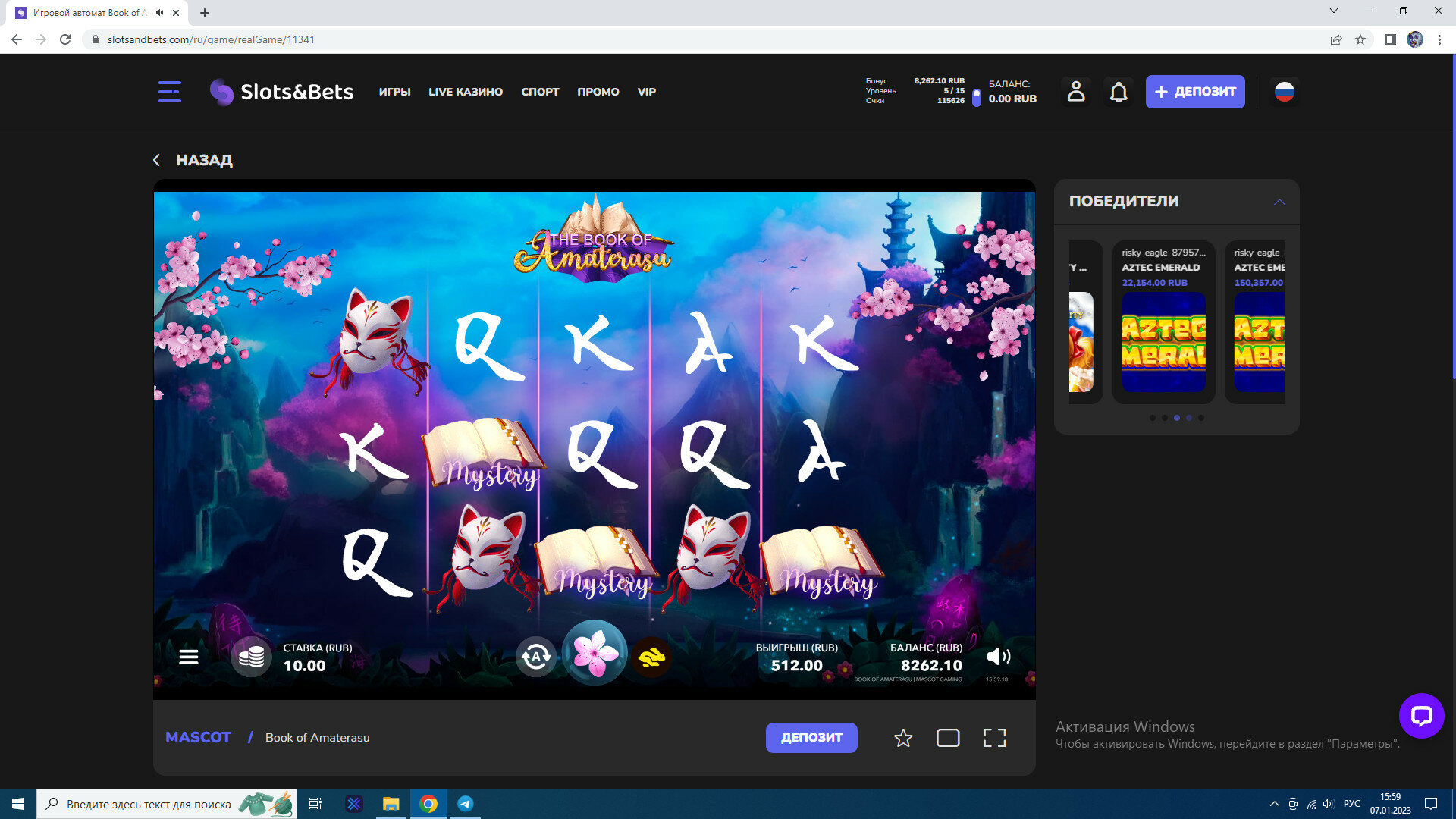Image resolution: width=1456 pixels, height=819 pixels.
Task: Open the live chat bubble
Action: [x=1421, y=715]
